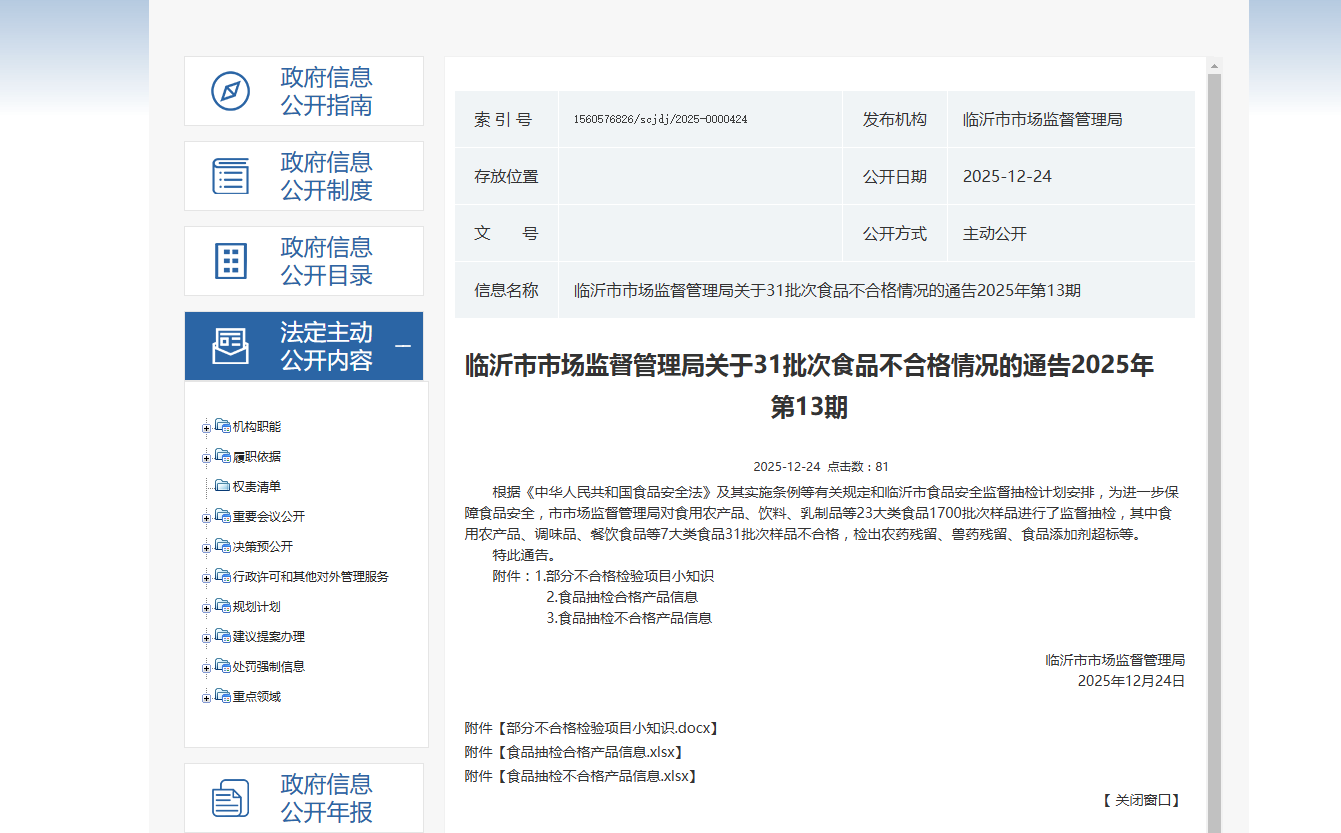This screenshot has height=833, width=1341.
Task: Click the folder icon beside 处罚强制信息
Action: pyautogui.click(x=222, y=665)
